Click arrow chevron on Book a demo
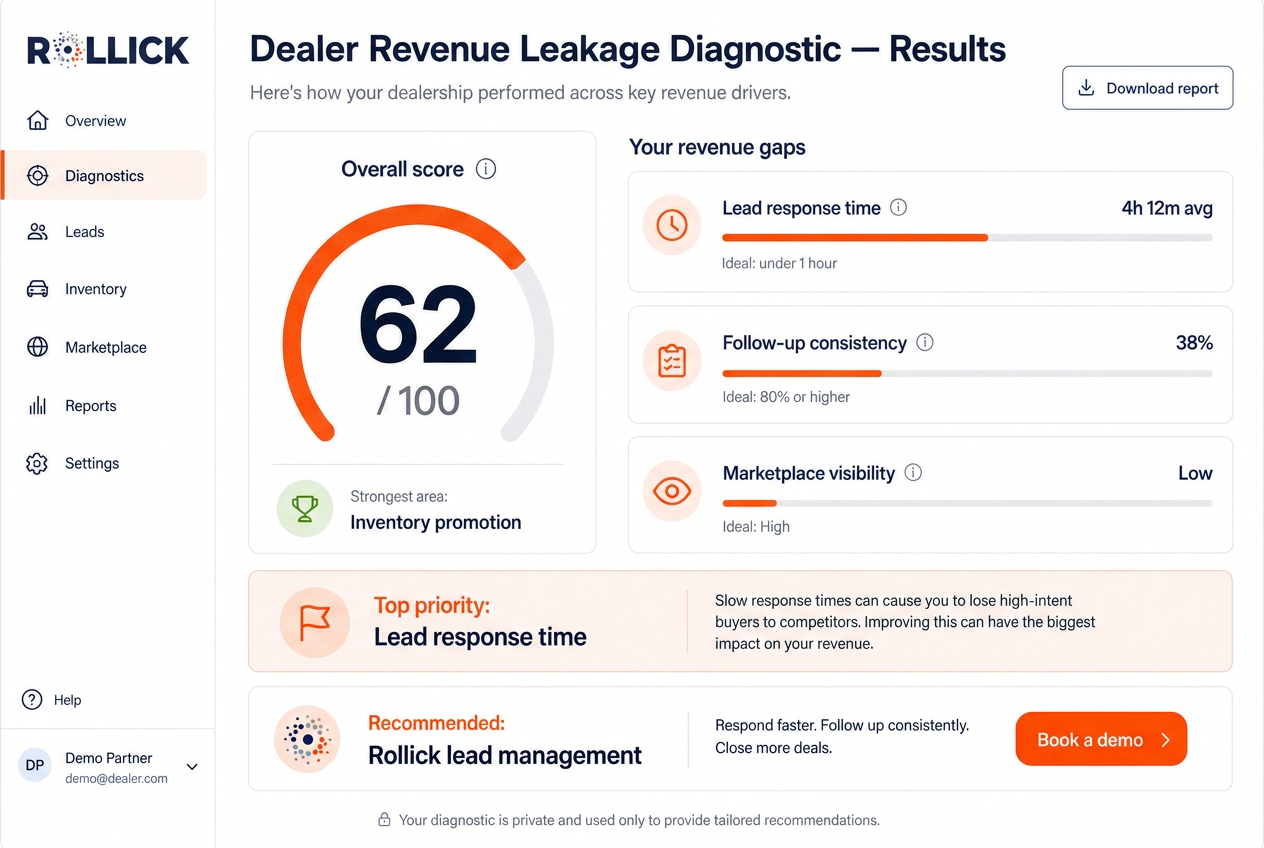 click(1165, 740)
